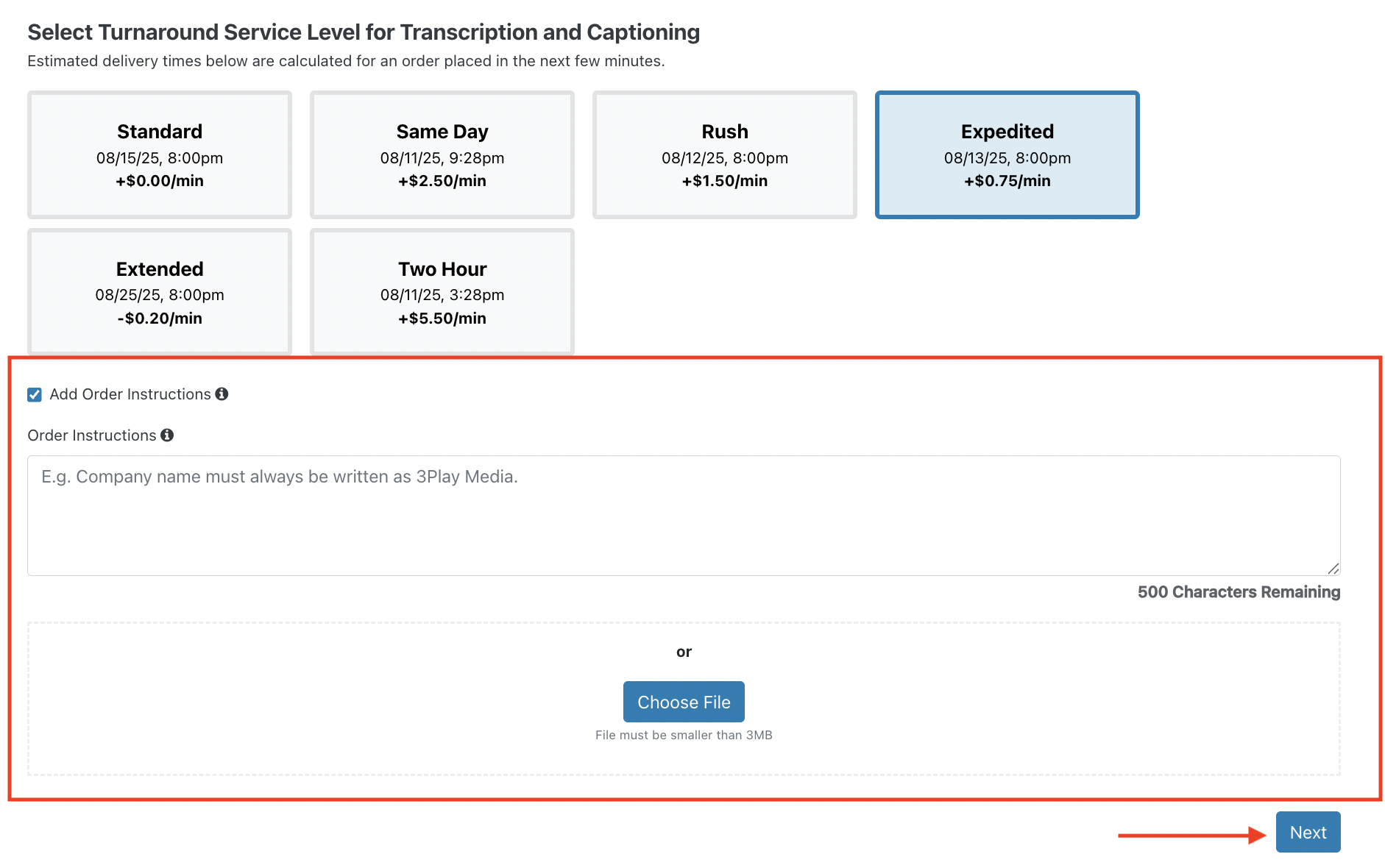1385x868 pixels.
Task: Uncheck the Add Order Instructions checkbox
Action: (x=35, y=395)
